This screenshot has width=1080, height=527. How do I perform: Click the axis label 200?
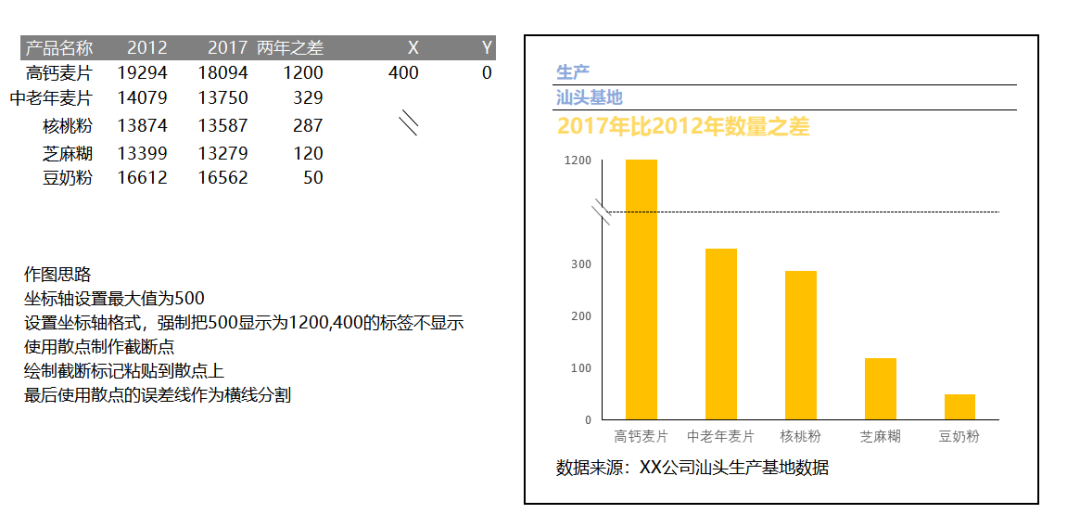click(581, 316)
